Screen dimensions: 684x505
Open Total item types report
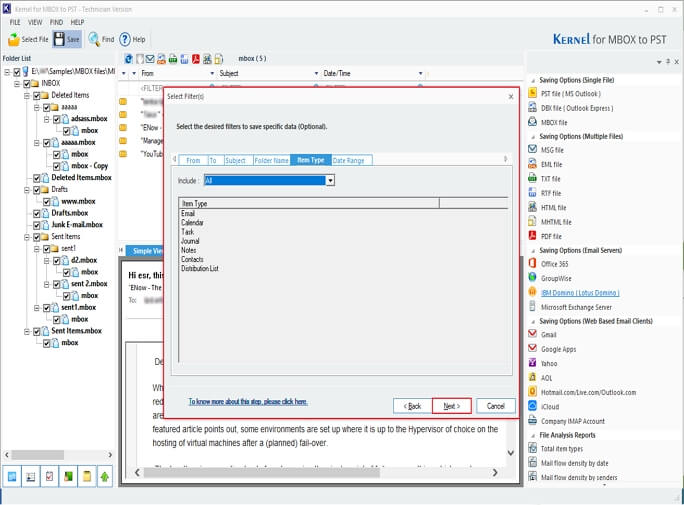coord(561,449)
